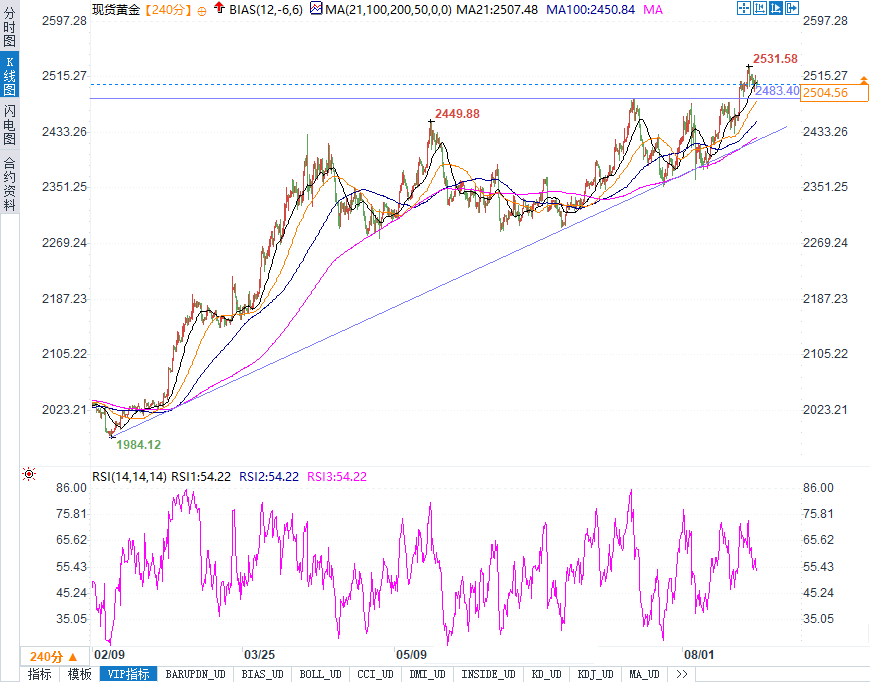
Task: Apply the BOLL_UD indicator
Action: 320,674
